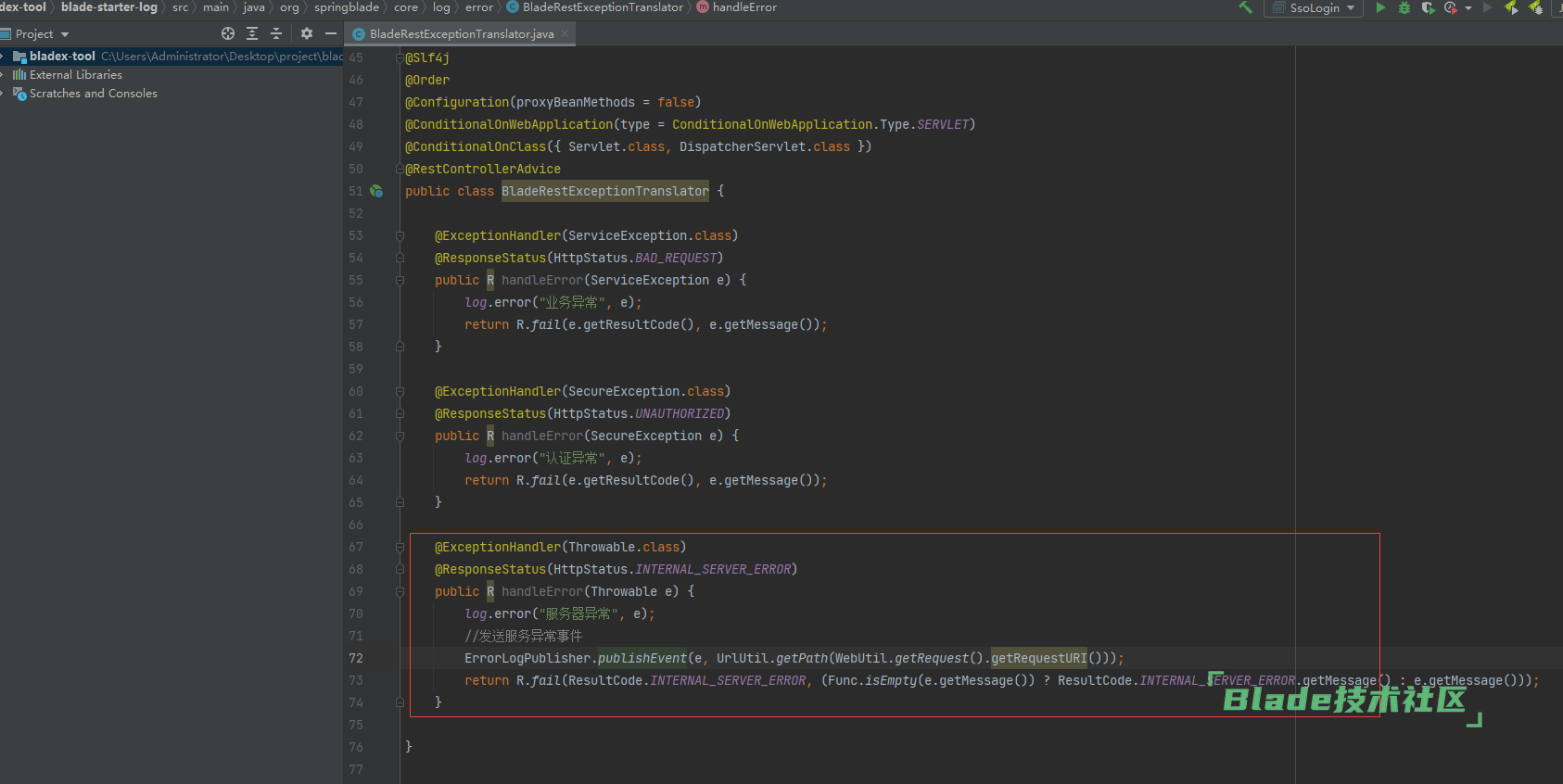1563x784 pixels.
Task: Click the greyed-out play icon in the toolbar
Action: coord(1488,7)
